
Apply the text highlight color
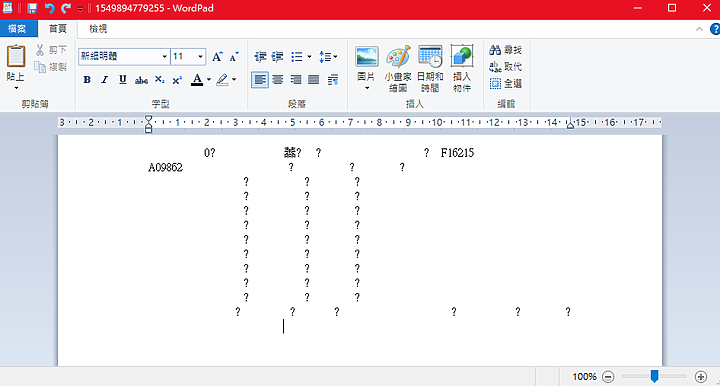tap(222, 80)
